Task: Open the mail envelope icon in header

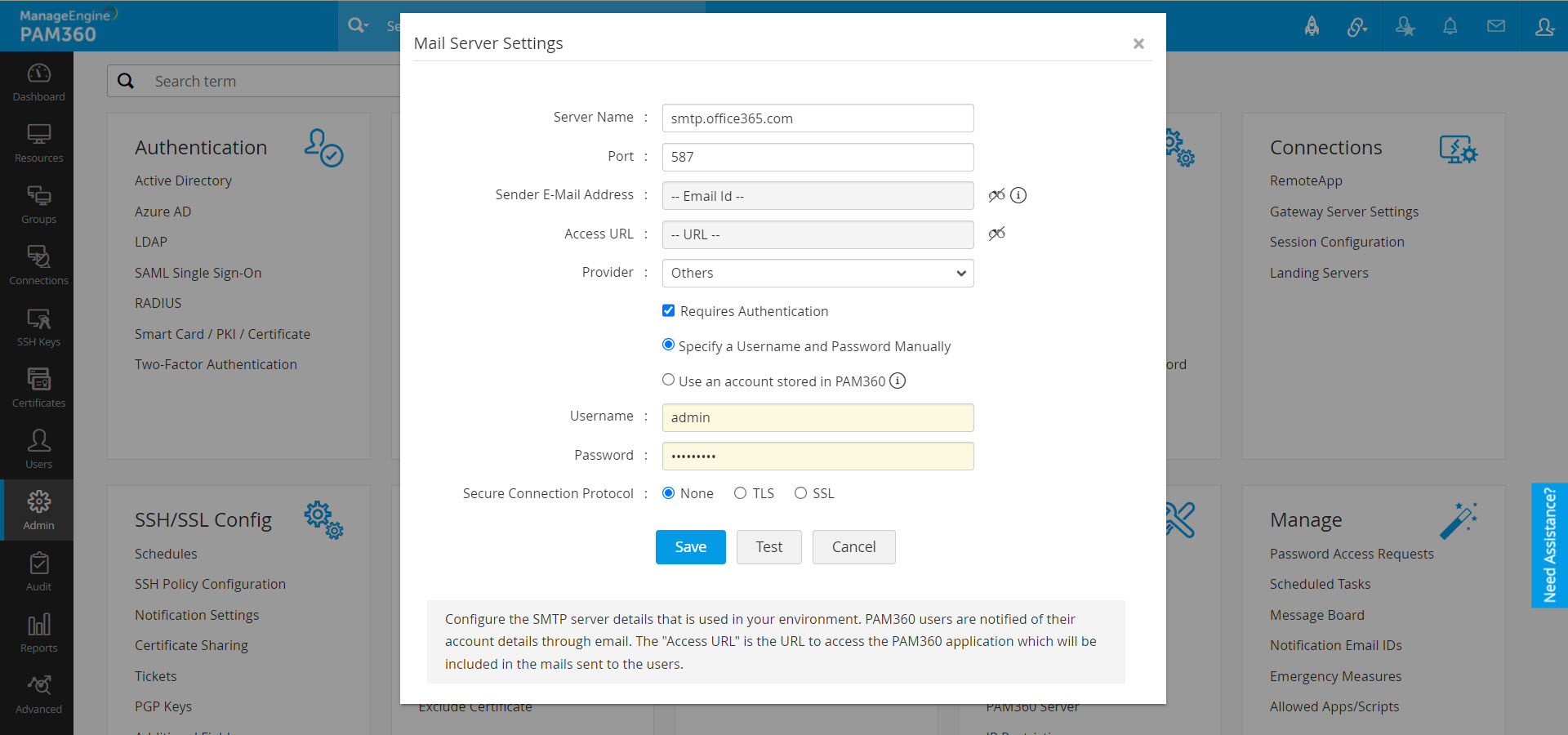Action: [1496, 26]
